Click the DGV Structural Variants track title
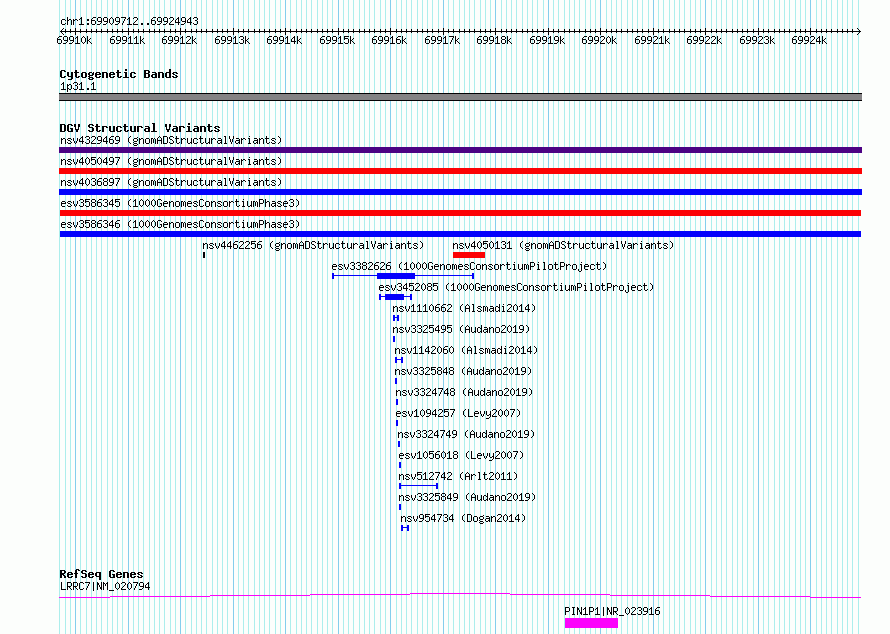Viewport: 890px width, 634px height. (140, 128)
